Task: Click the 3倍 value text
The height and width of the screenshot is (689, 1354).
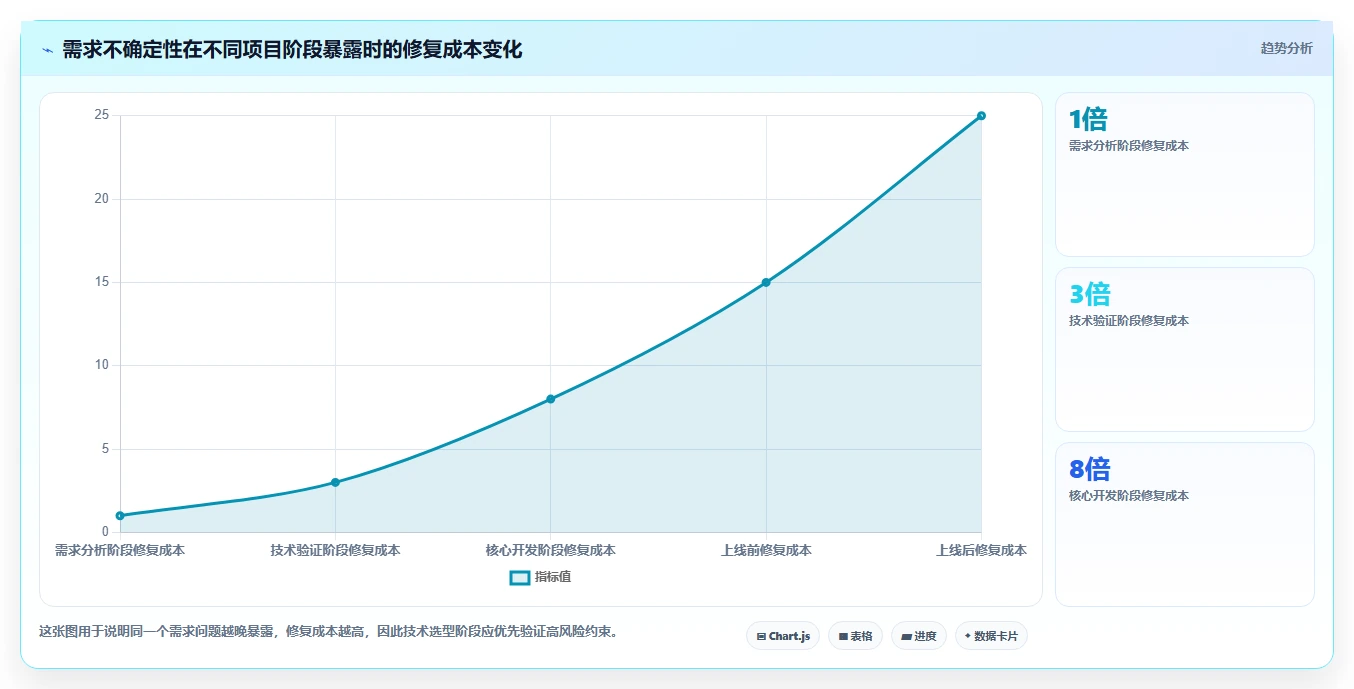Action: (x=1089, y=294)
